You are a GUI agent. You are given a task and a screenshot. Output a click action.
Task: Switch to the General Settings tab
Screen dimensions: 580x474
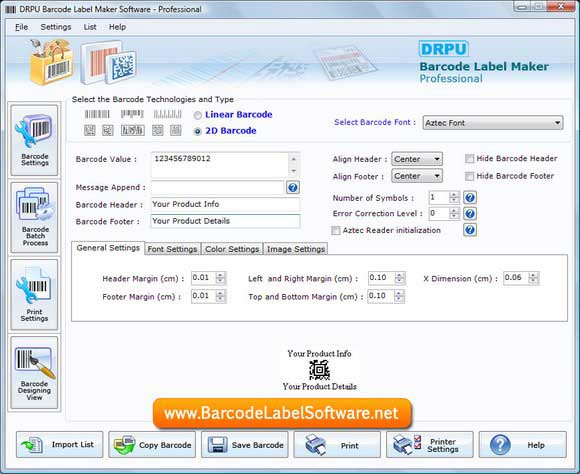tap(108, 248)
